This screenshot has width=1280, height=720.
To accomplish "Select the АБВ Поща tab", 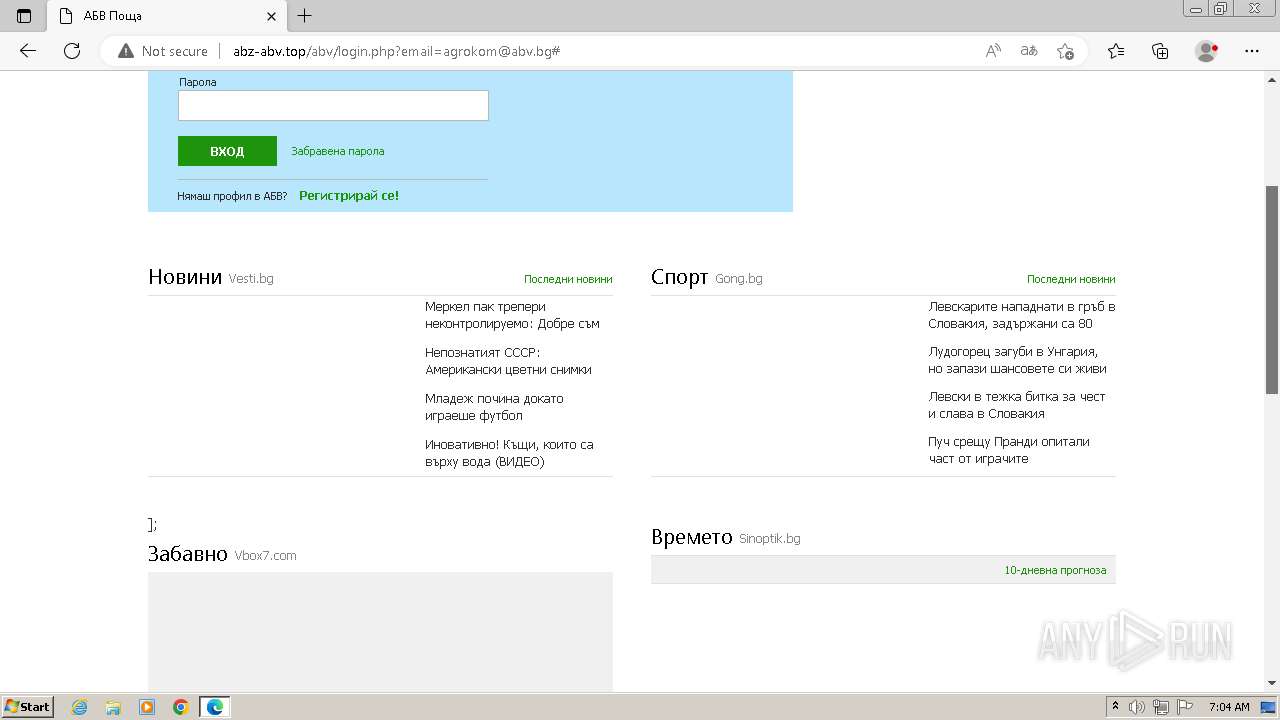I will [166, 16].
